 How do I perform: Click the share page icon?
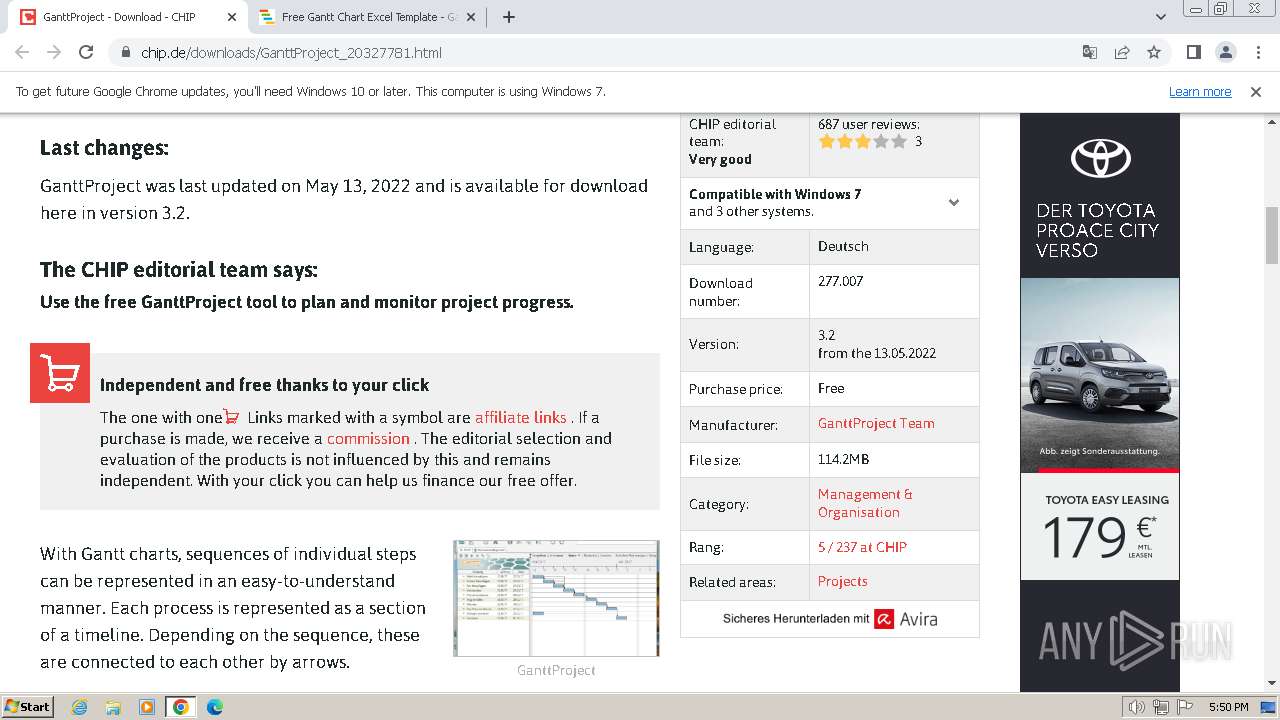pyautogui.click(x=1122, y=52)
